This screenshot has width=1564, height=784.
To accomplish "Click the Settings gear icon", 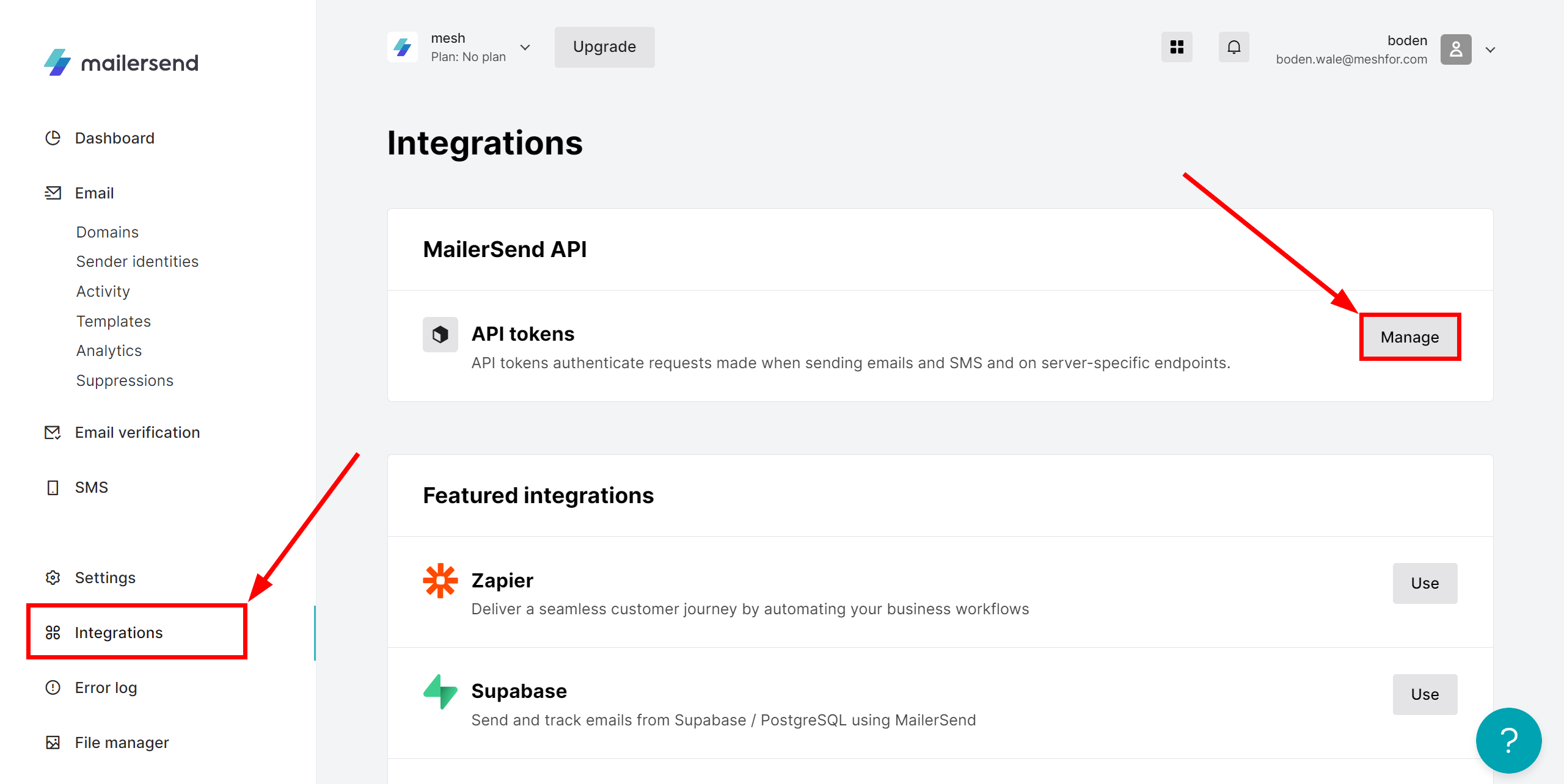I will [53, 578].
